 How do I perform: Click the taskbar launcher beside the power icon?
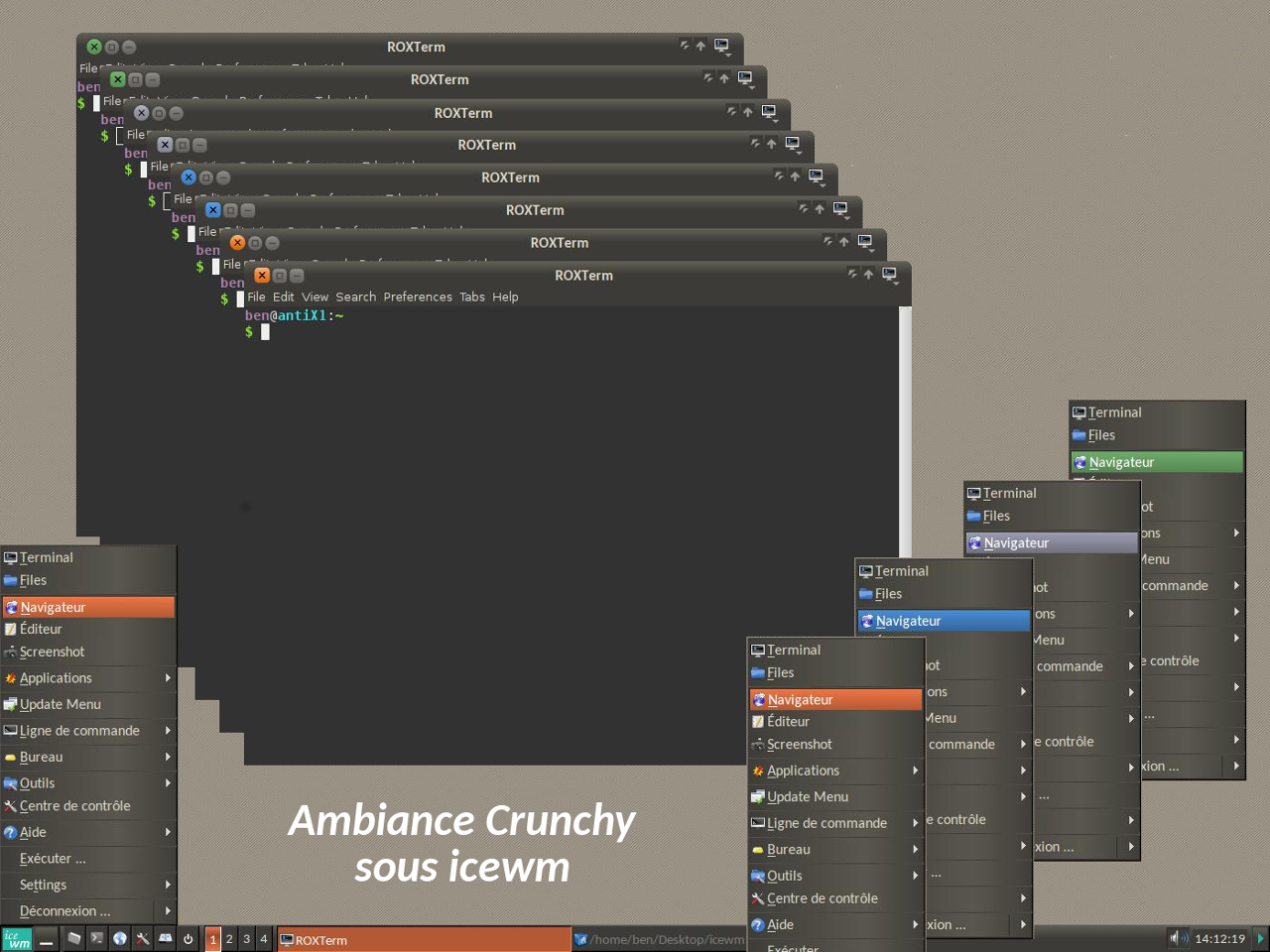pyautogui.click(x=166, y=938)
